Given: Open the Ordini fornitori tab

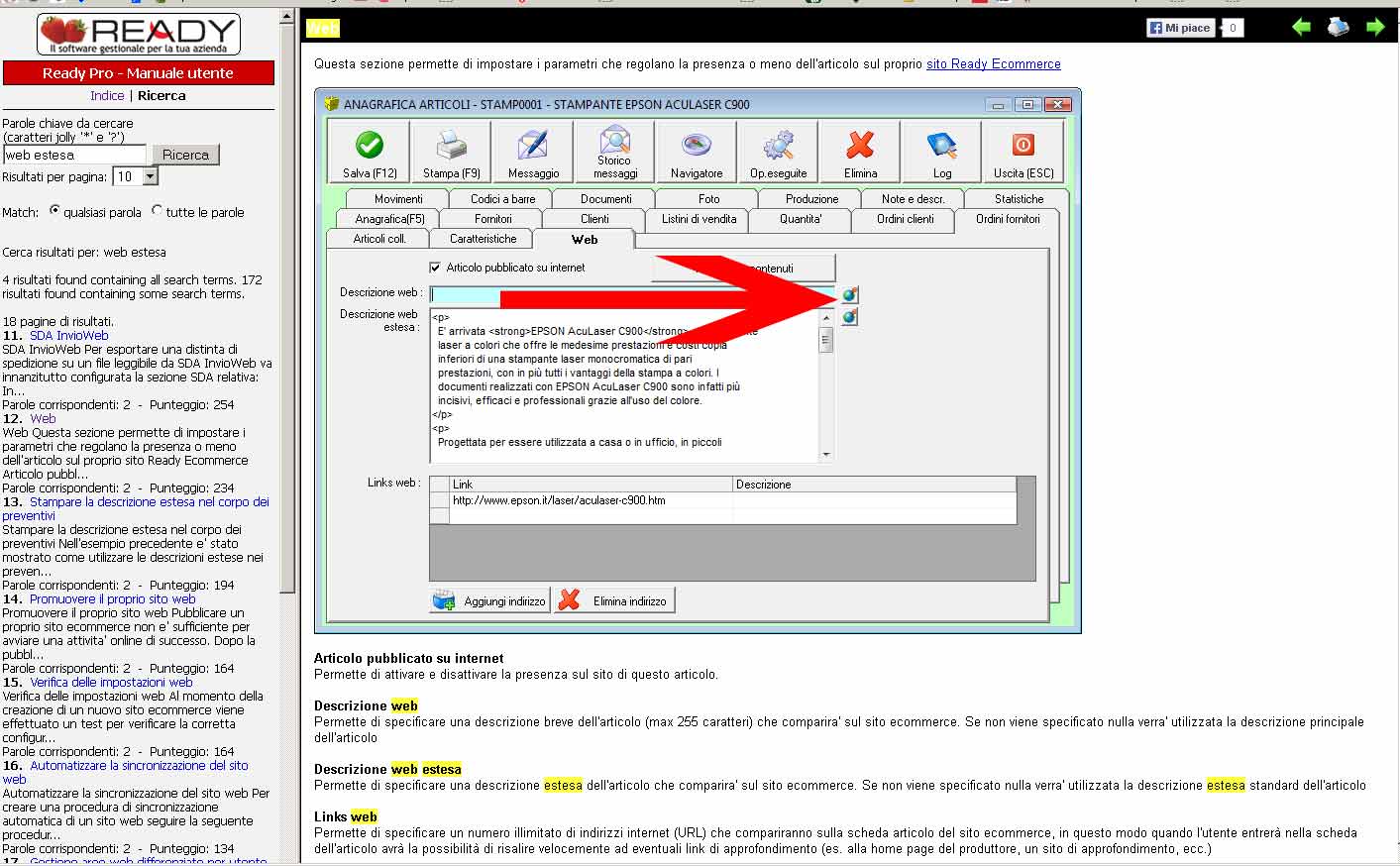Looking at the screenshot, I should coord(1008,219).
